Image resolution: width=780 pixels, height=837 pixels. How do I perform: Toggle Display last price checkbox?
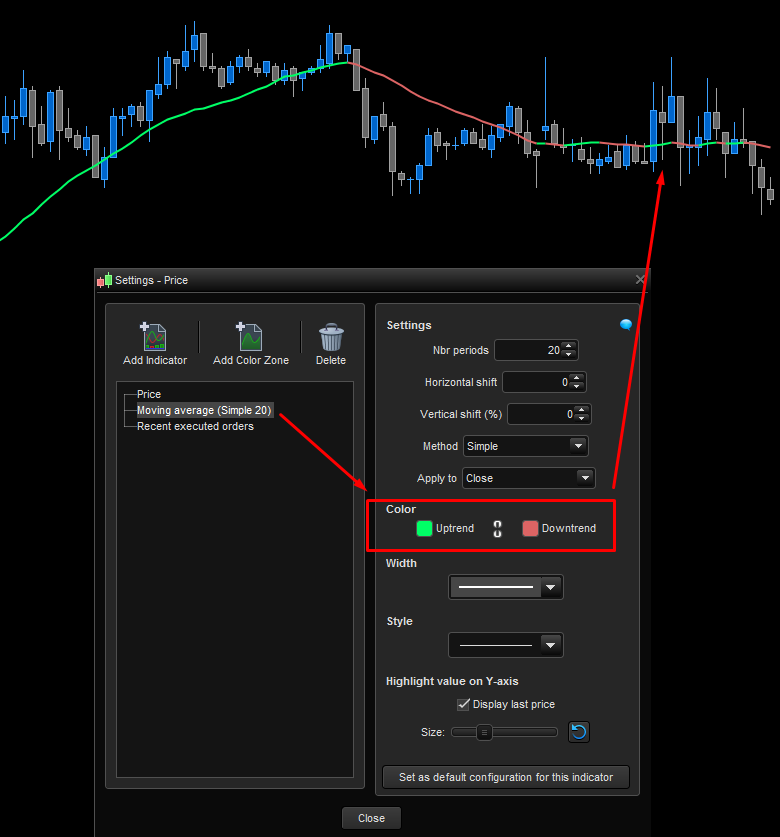(x=463, y=704)
